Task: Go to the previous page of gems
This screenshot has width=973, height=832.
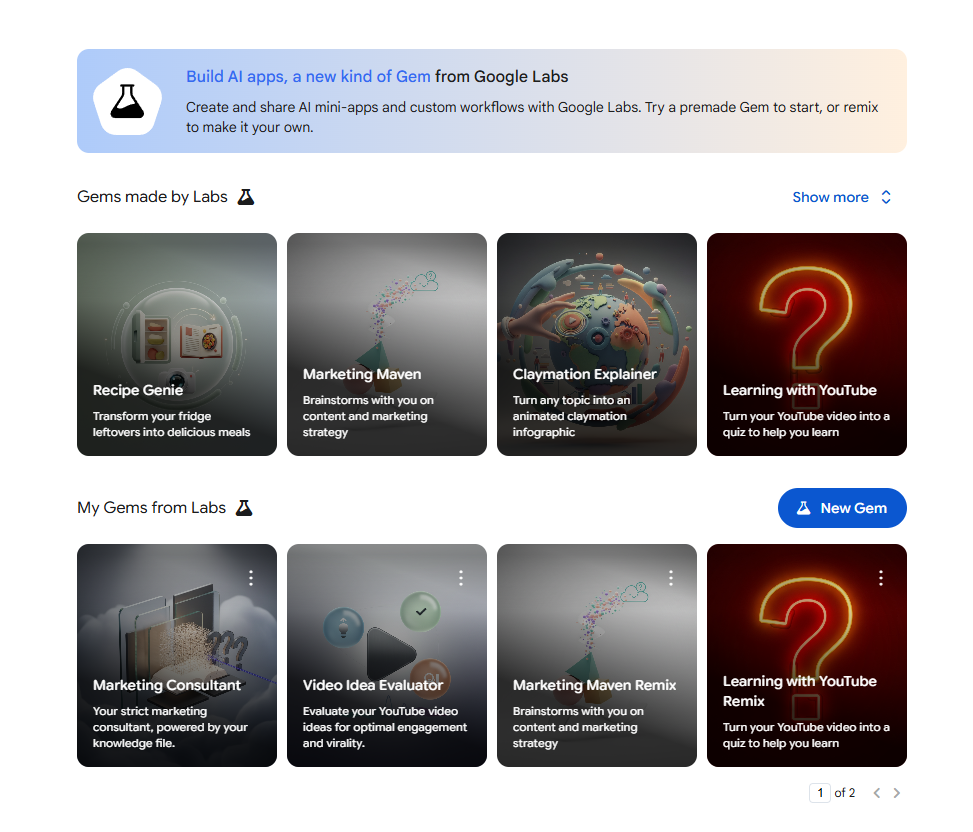Action: click(877, 793)
